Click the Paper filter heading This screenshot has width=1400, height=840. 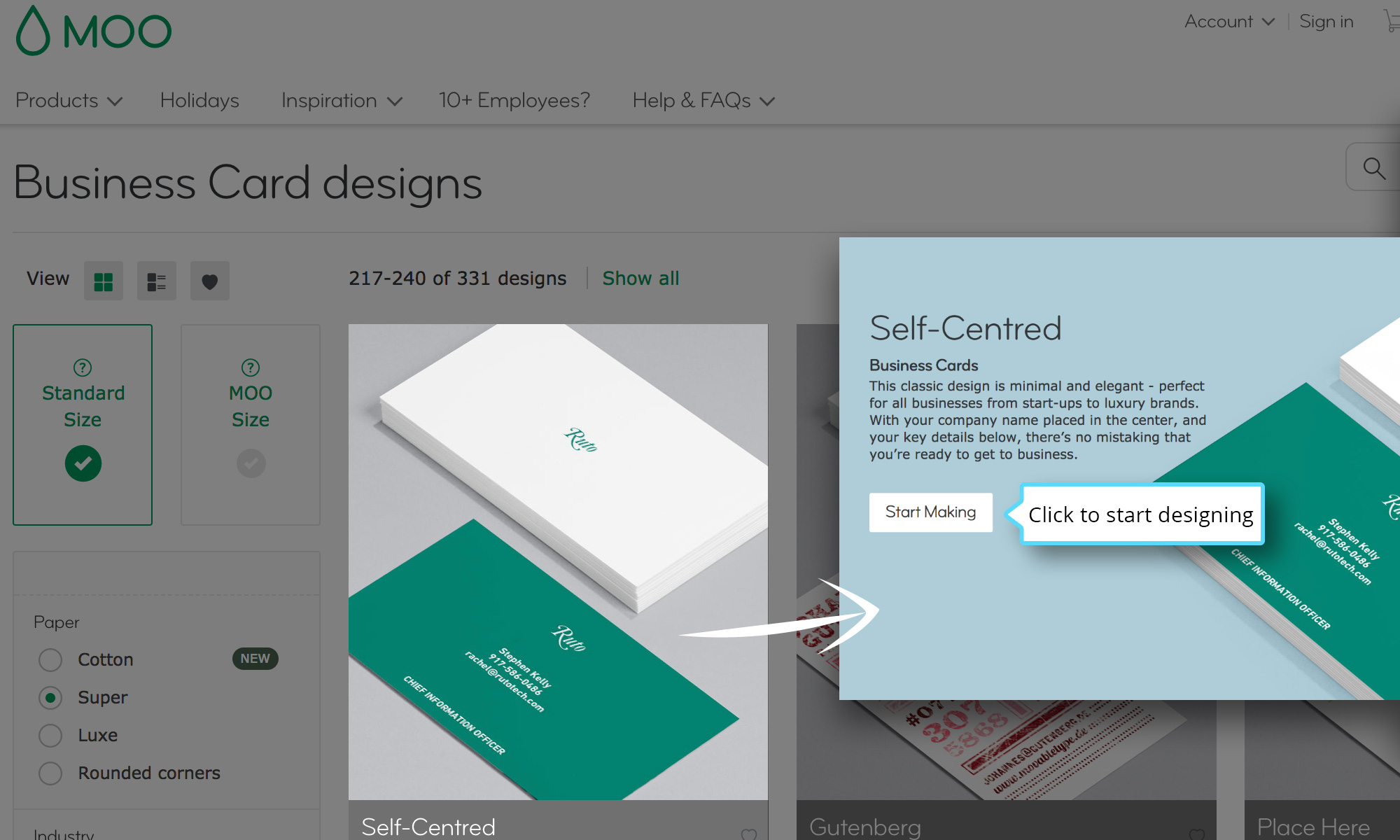[57, 622]
